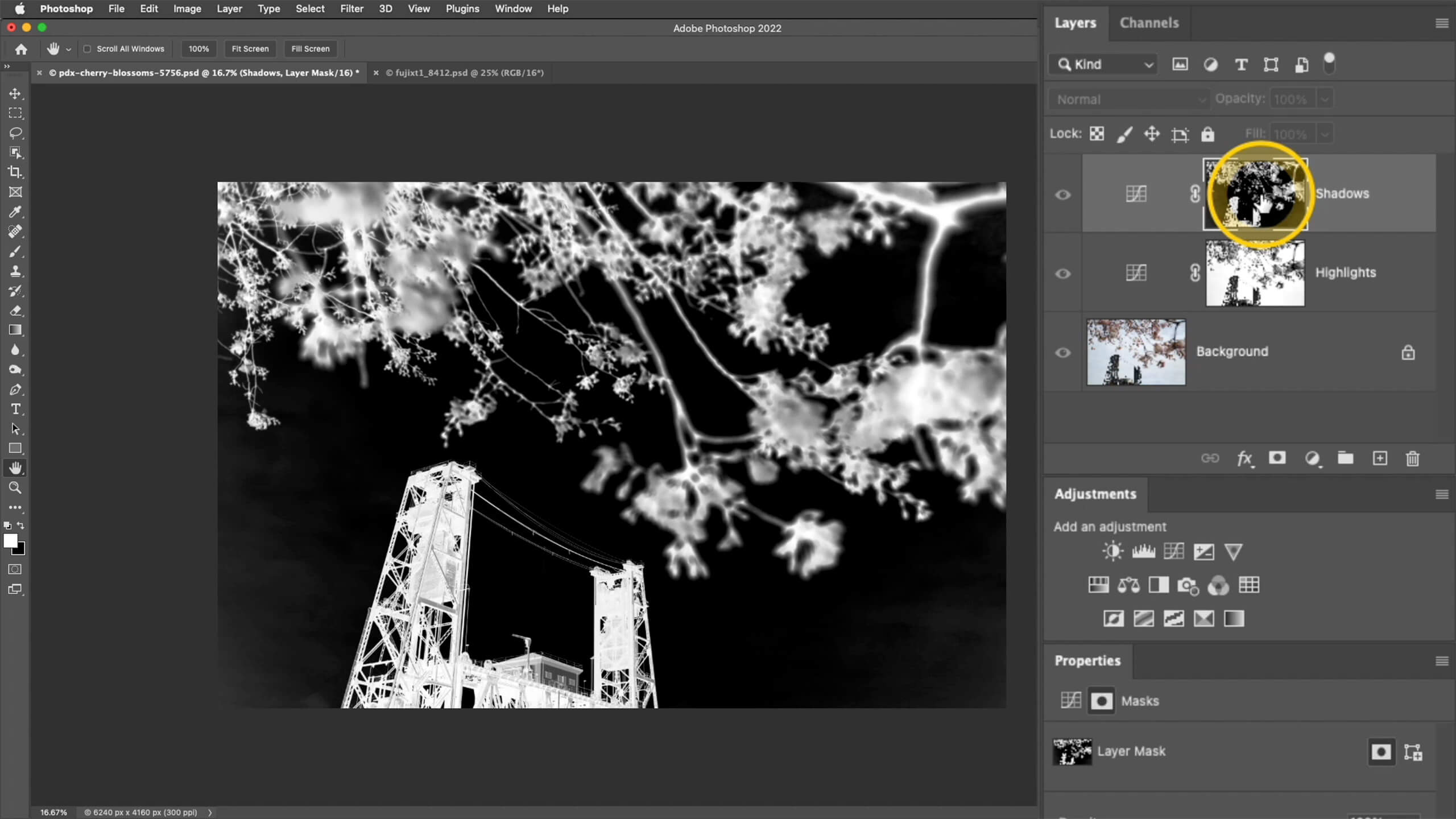Open the Normal blend mode dropdown
This screenshot has width=1456, height=819.
[1130, 100]
